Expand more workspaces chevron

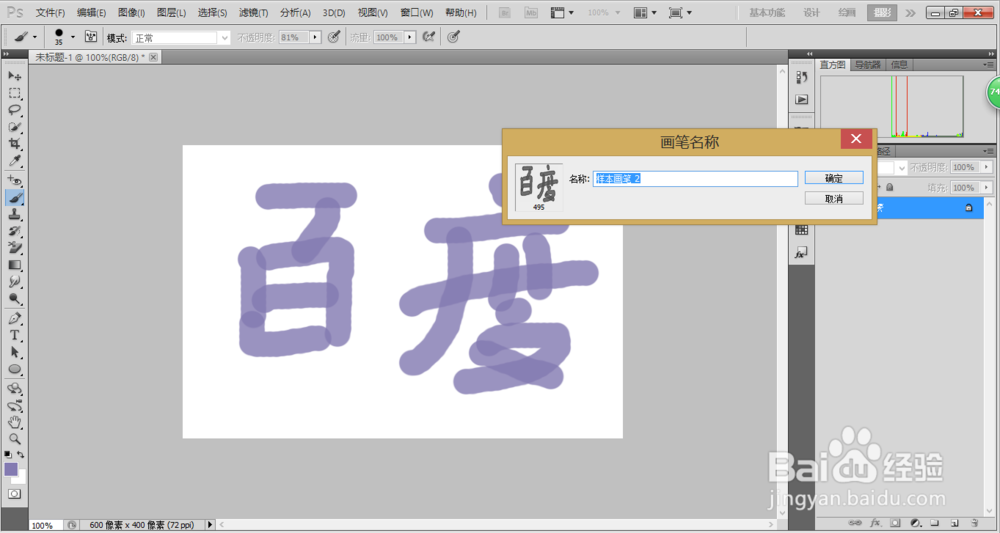tap(910, 13)
